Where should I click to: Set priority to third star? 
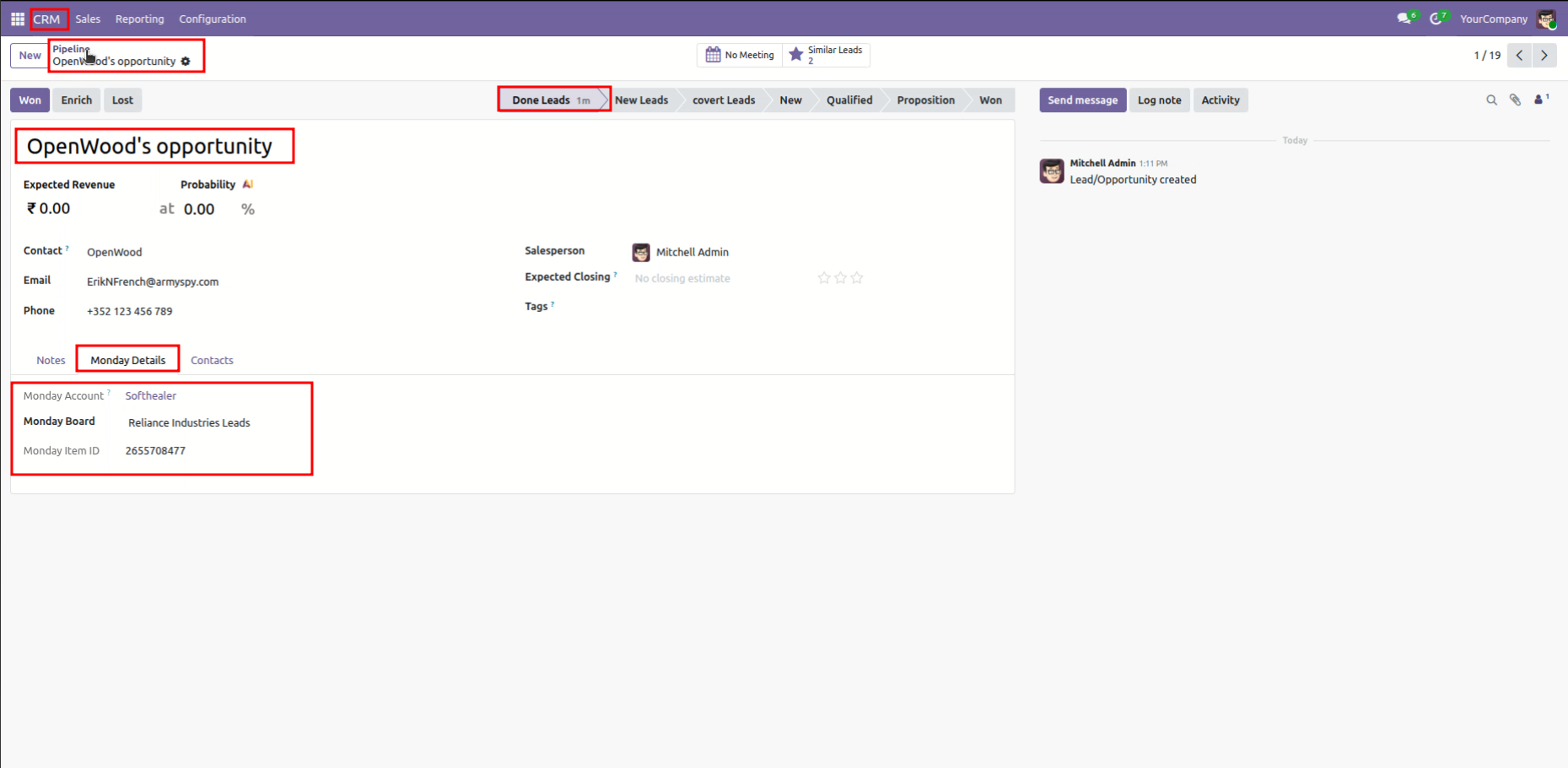(x=857, y=278)
